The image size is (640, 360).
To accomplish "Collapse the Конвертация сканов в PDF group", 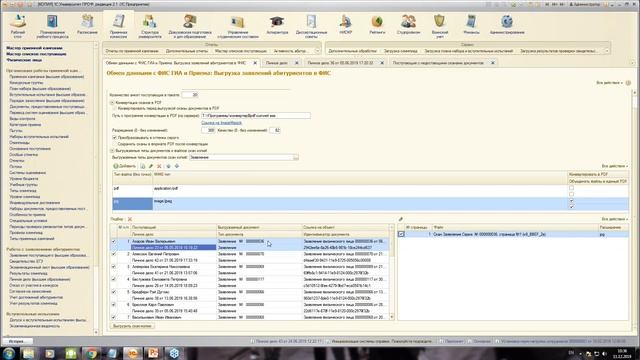I will tap(112, 103).
